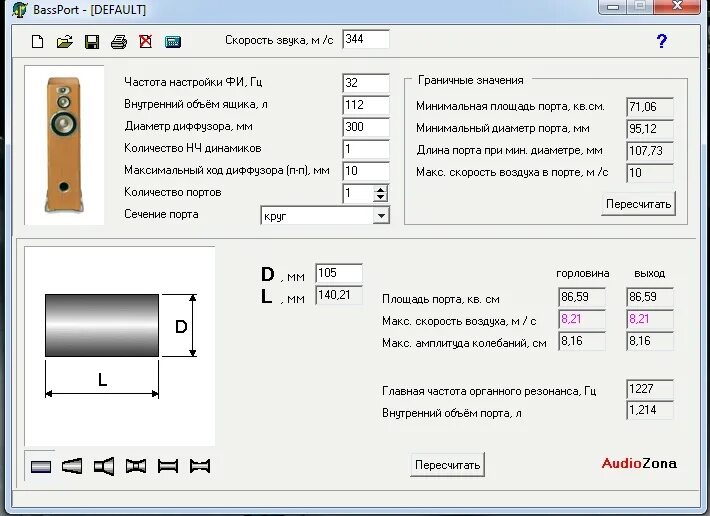Click the loudspeaker cabinet picture
The image size is (710, 516).
click(x=64, y=145)
